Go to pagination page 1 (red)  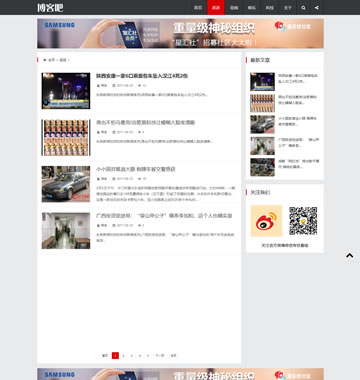coord(115,356)
